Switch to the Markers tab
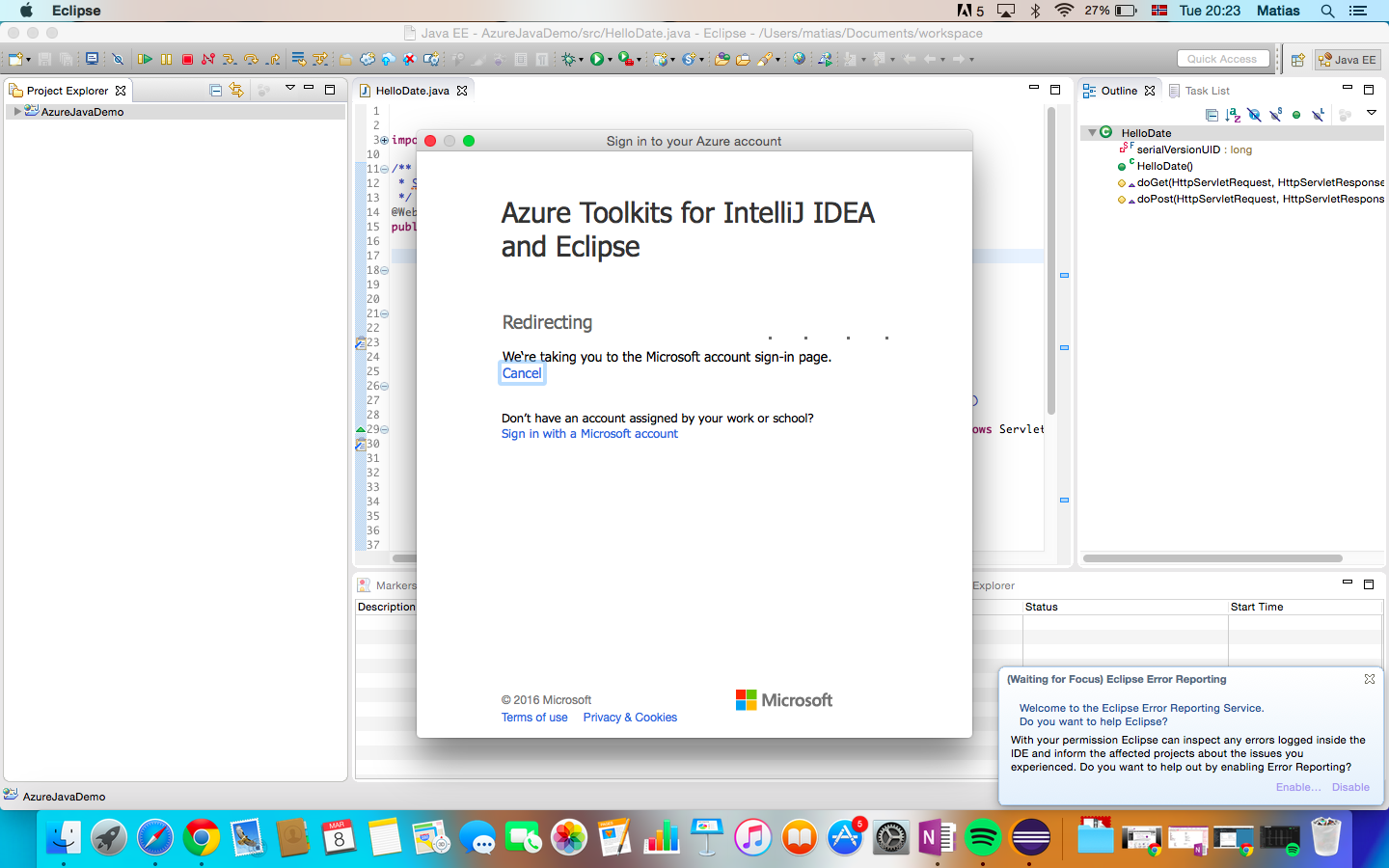1389x868 pixels. (x=387, y=585)
